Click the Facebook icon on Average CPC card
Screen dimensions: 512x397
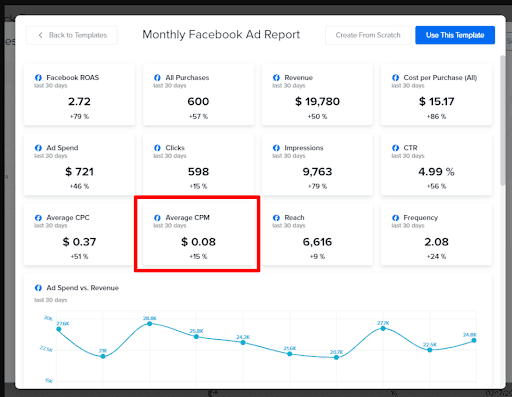[x=38, y=218]
